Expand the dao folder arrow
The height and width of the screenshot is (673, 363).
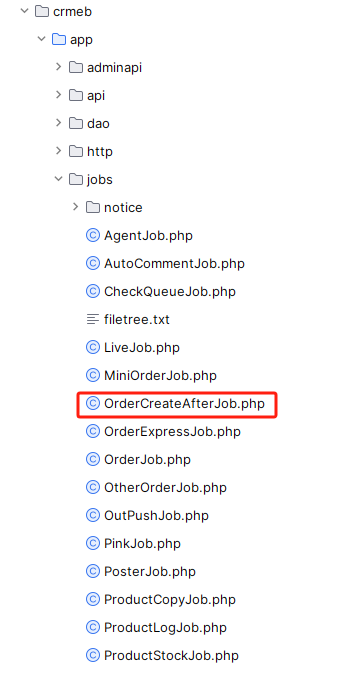click(x=58, y=123)
